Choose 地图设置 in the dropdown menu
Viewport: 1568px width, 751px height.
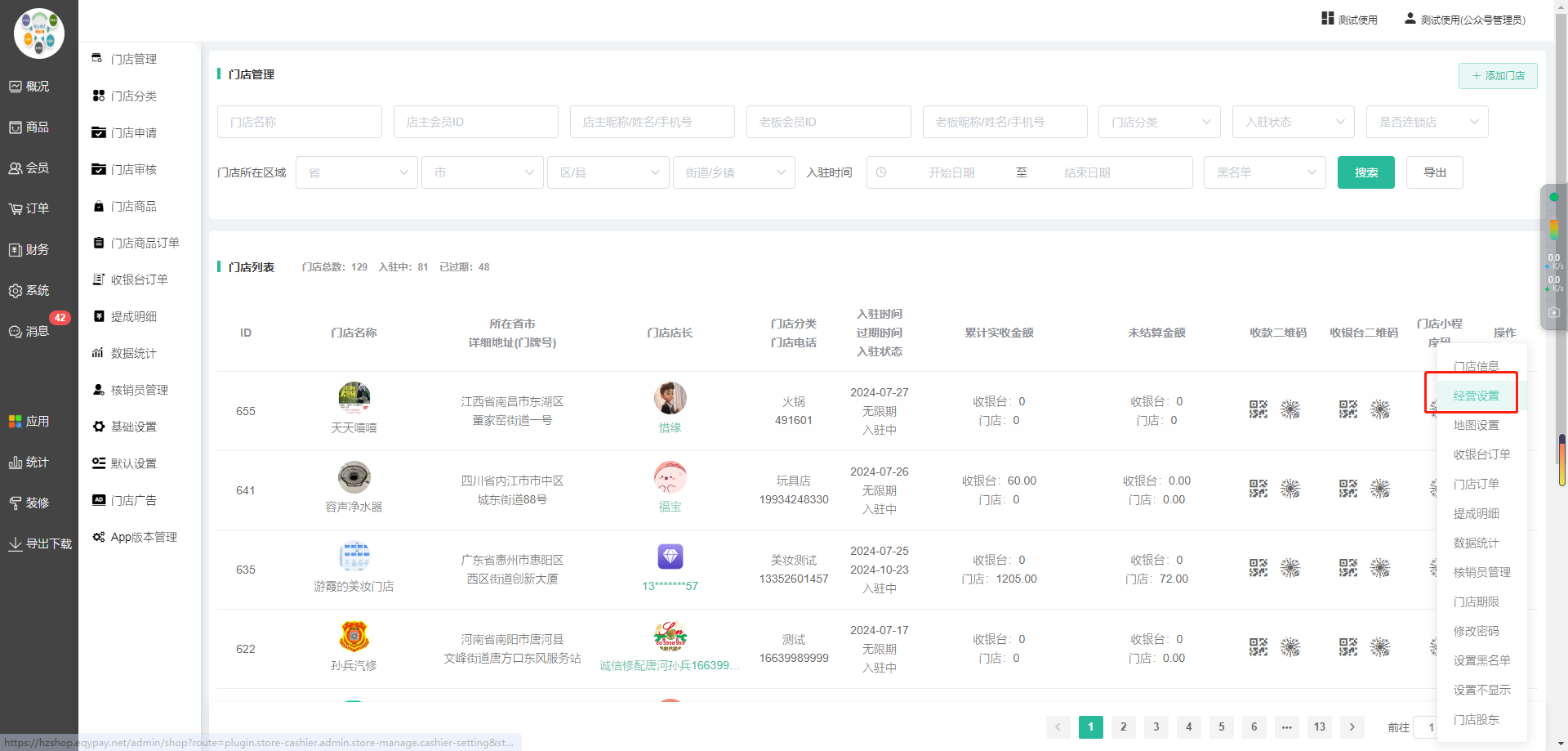pos(1476,425)
